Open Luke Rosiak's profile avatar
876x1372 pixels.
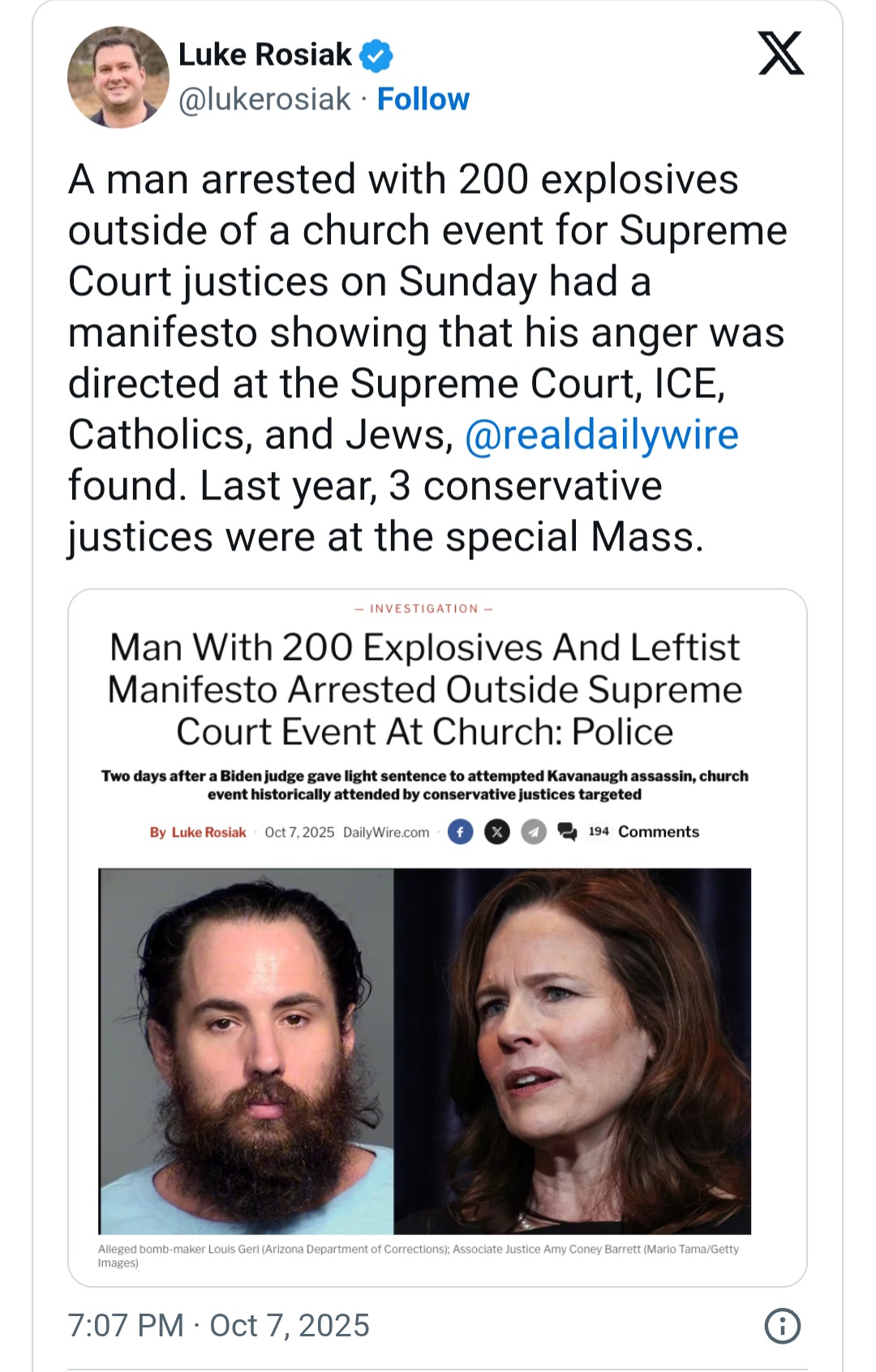(x=118, y=78)
